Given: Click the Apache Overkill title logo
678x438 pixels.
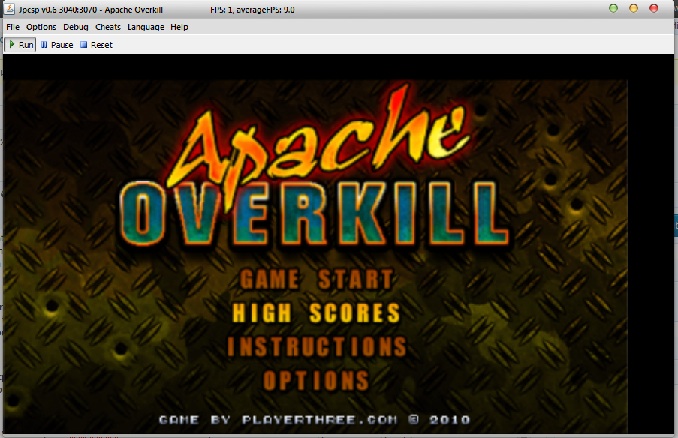Looking at the screenshot, I should (315, 166).
